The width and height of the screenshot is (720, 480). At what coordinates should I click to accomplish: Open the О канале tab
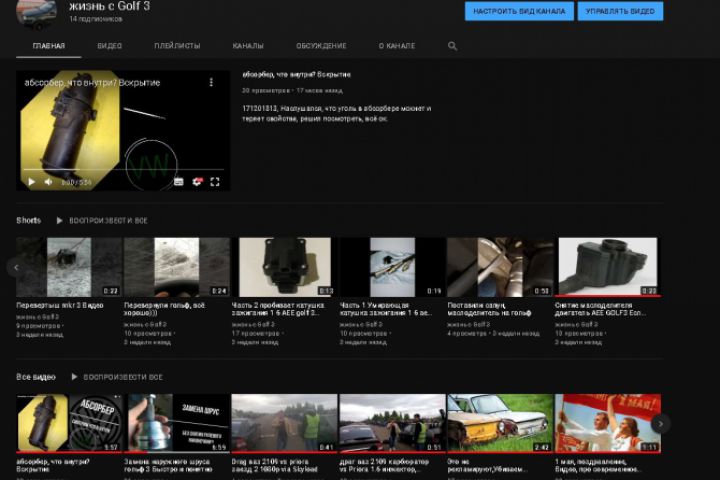click(x=397, y=46)
